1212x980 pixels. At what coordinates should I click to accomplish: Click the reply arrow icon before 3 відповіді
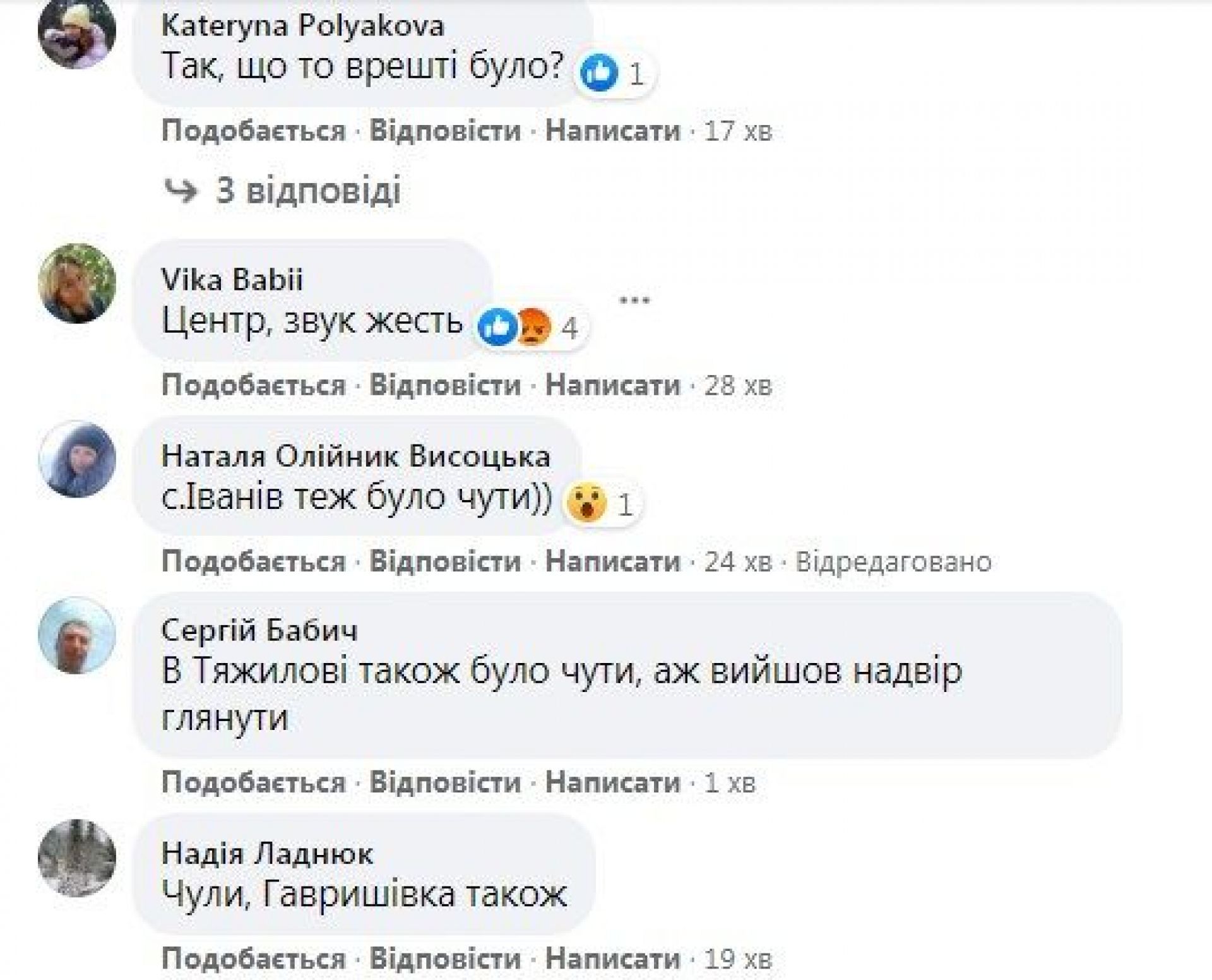[x=181, y=191]
